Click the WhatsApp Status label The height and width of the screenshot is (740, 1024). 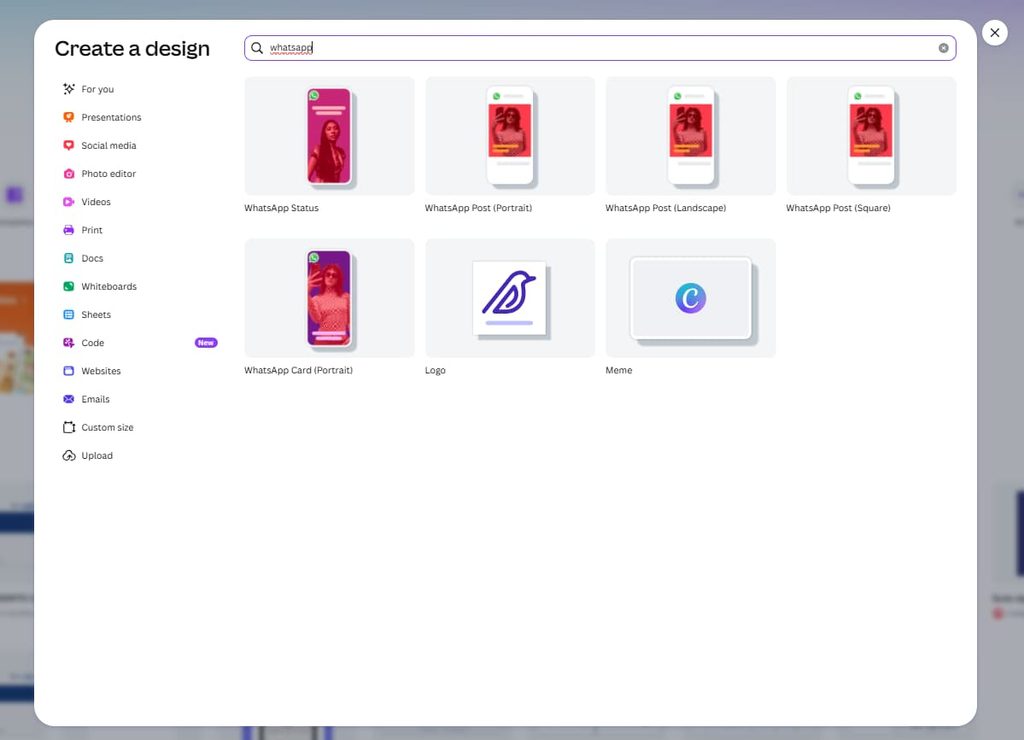point(281,208)
